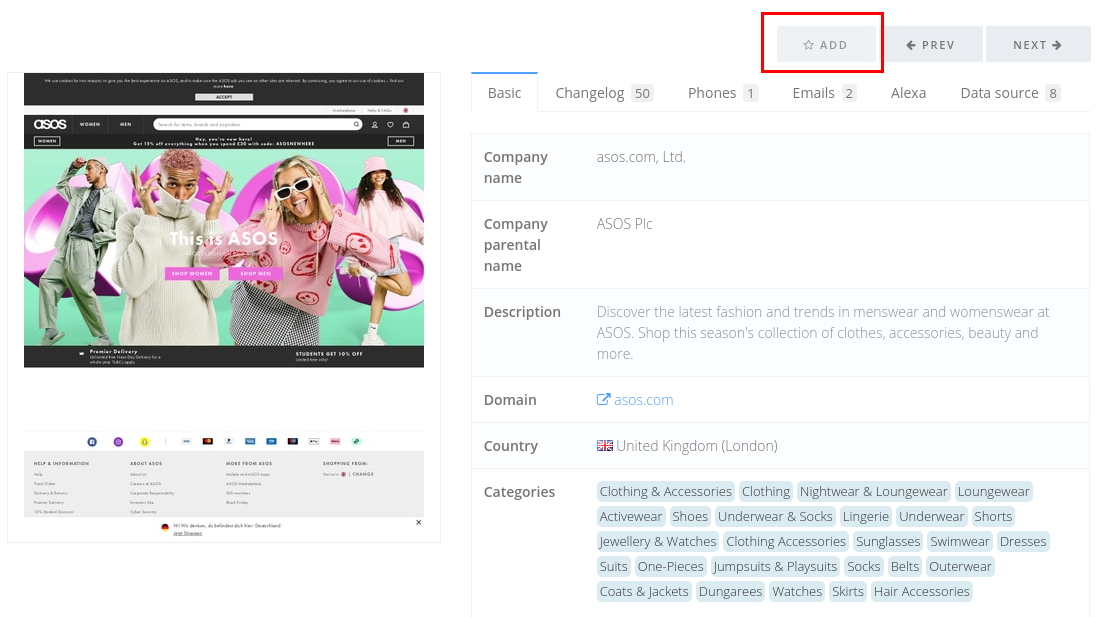Select the Swimwear category tag
1099x617 pixels.
[x=959, y=542]
